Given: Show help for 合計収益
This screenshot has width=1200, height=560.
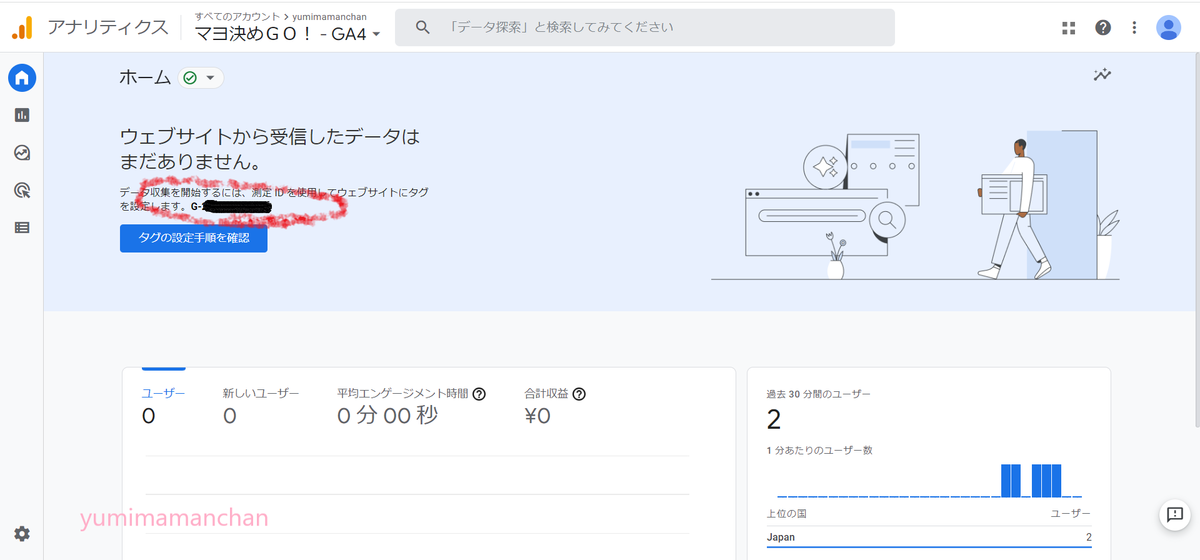Looking at the screenshot, I should point(579,394).
